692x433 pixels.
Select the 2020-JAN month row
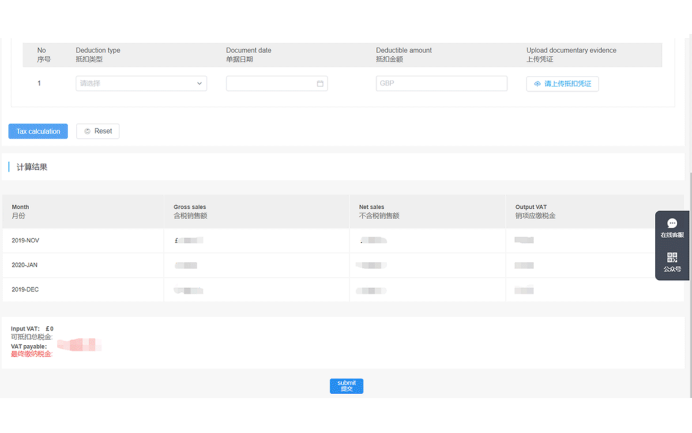(26, 265)
